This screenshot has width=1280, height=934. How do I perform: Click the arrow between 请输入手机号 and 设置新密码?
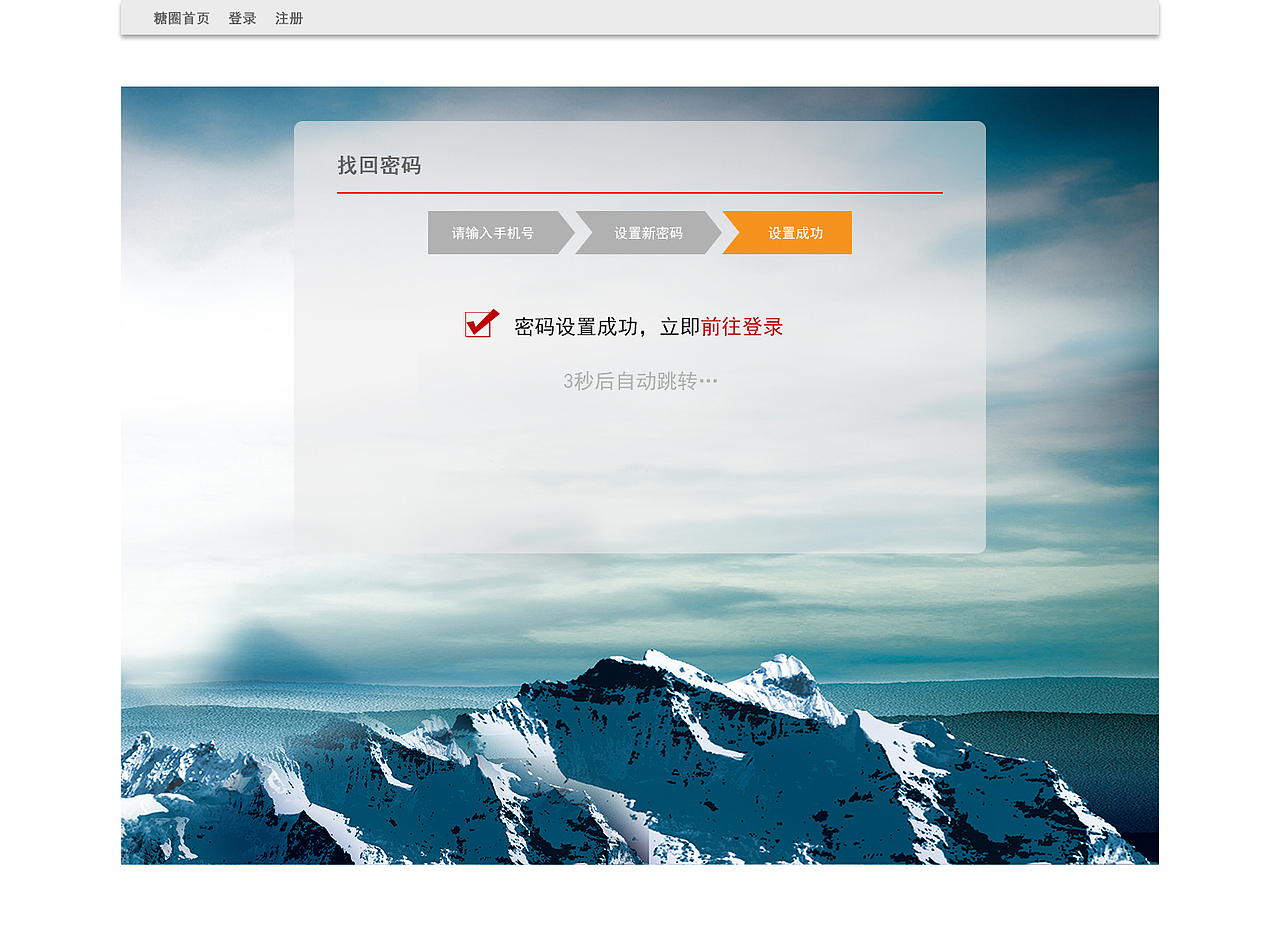[573, 232]
